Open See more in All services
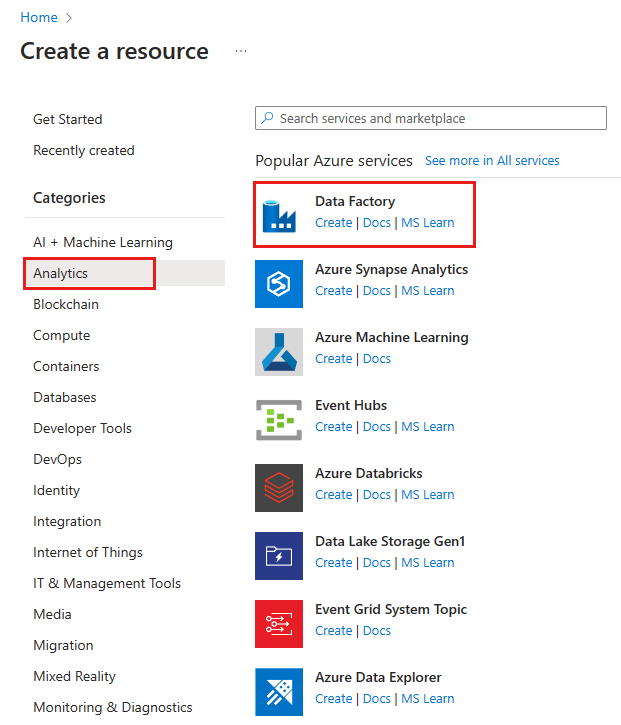 (492, 160)
